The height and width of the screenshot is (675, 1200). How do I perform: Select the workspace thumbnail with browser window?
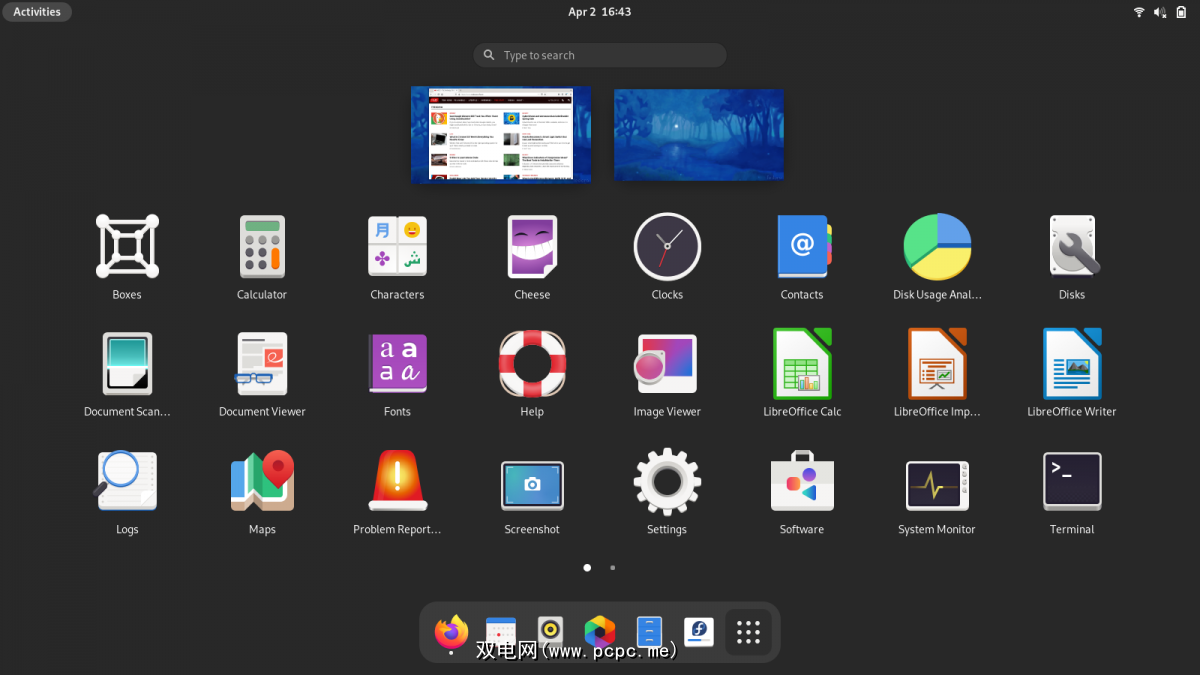coord(501,135)
